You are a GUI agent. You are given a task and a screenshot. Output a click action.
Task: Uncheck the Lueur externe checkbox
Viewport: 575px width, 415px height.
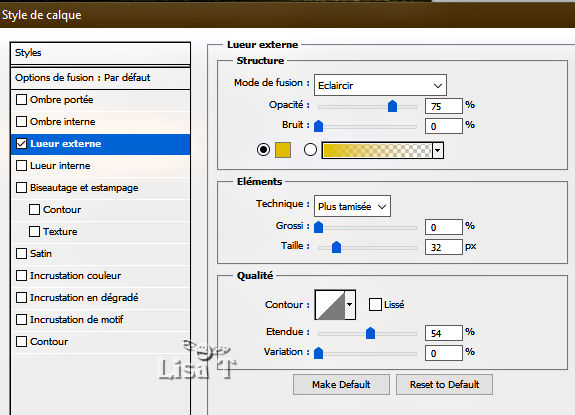click(x=22, y=143)
